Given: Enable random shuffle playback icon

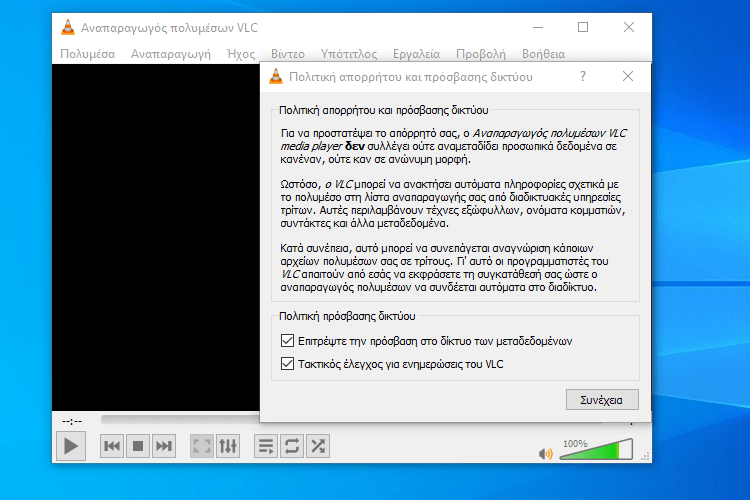Looking at the screenshot, I should coord(318,446).
